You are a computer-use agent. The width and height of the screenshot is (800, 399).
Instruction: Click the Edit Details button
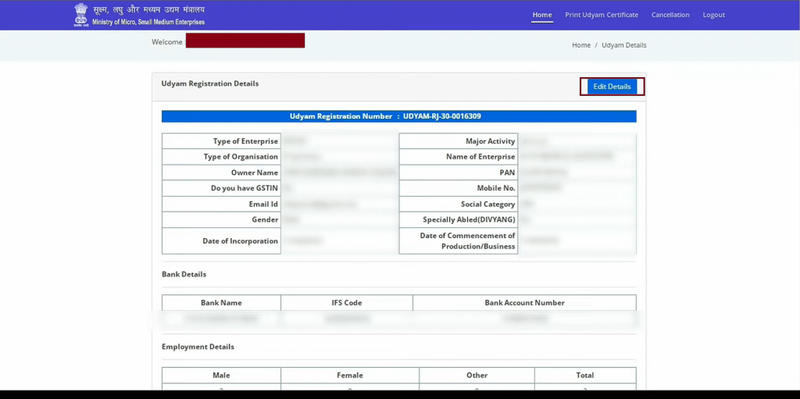(x=612, y=87)
